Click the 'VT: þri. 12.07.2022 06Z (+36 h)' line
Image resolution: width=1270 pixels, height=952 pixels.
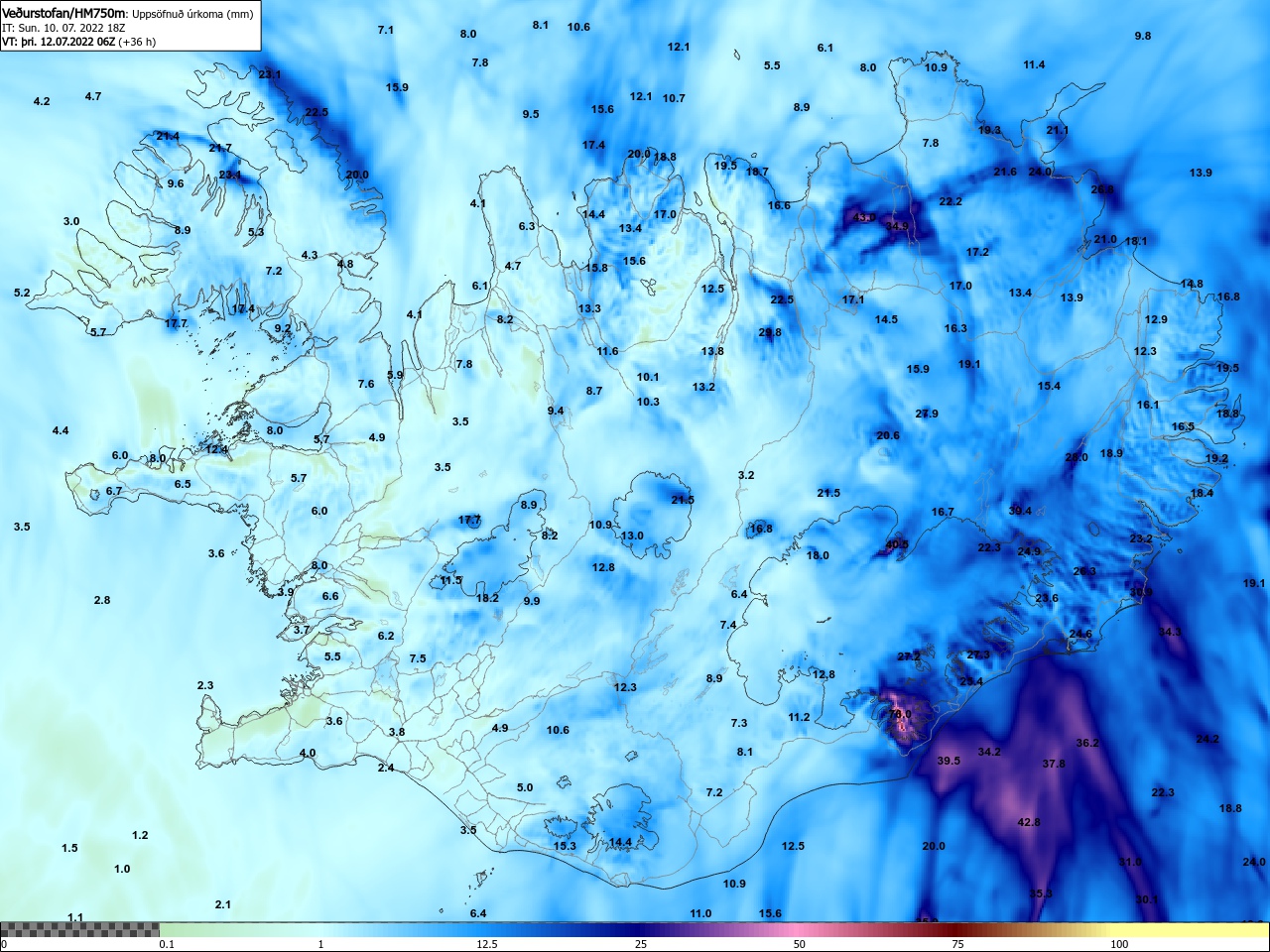[x=78, y=42]
